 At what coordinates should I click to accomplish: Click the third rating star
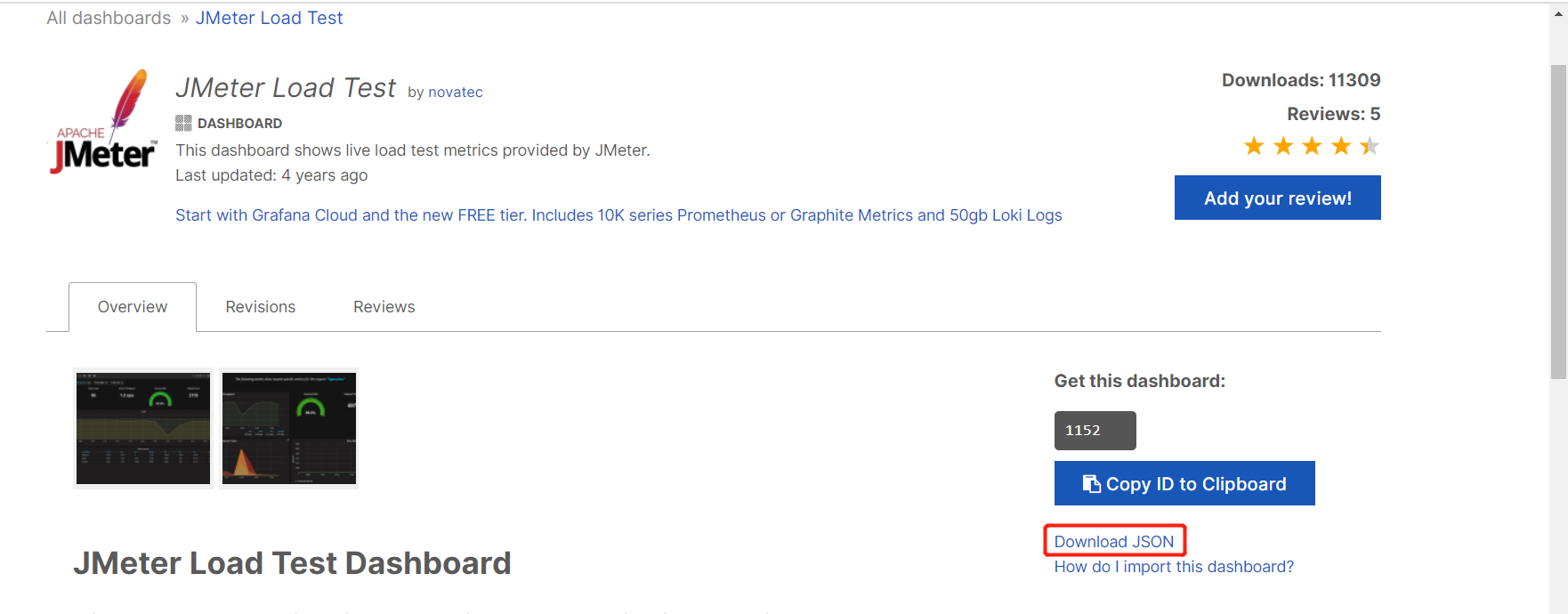[1312, 146]
